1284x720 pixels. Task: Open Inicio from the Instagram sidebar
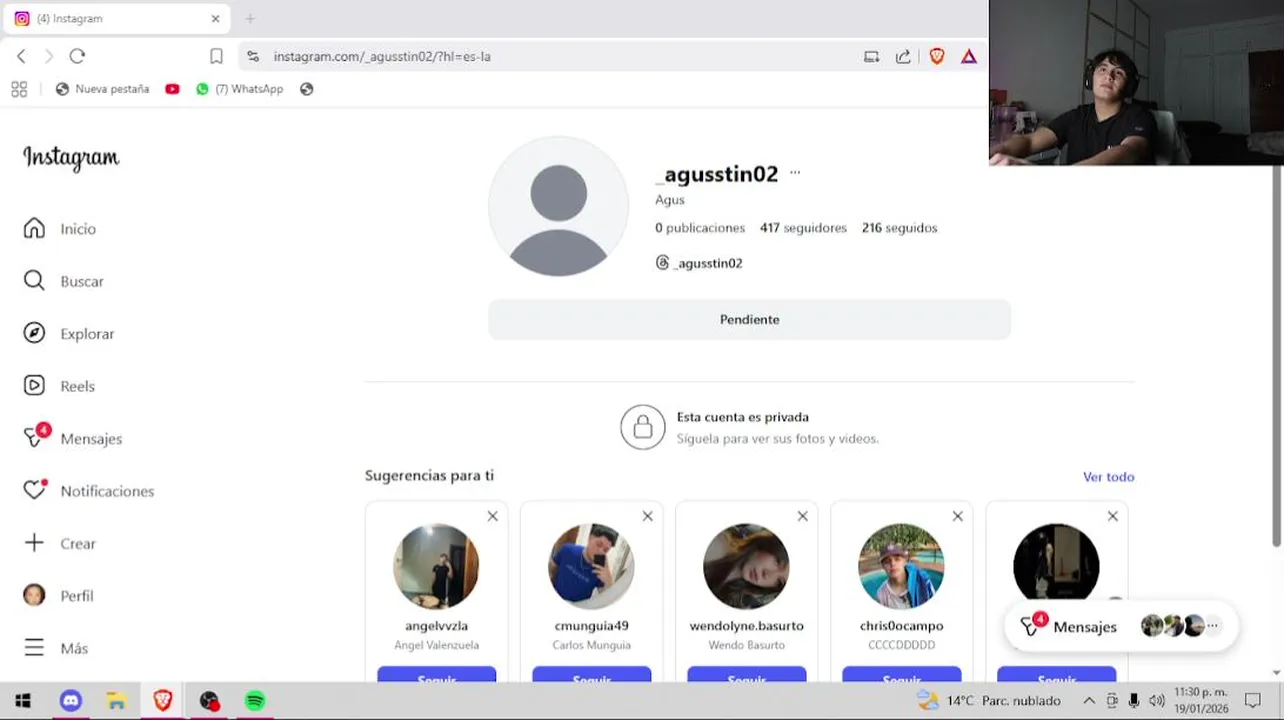point(60,229)
